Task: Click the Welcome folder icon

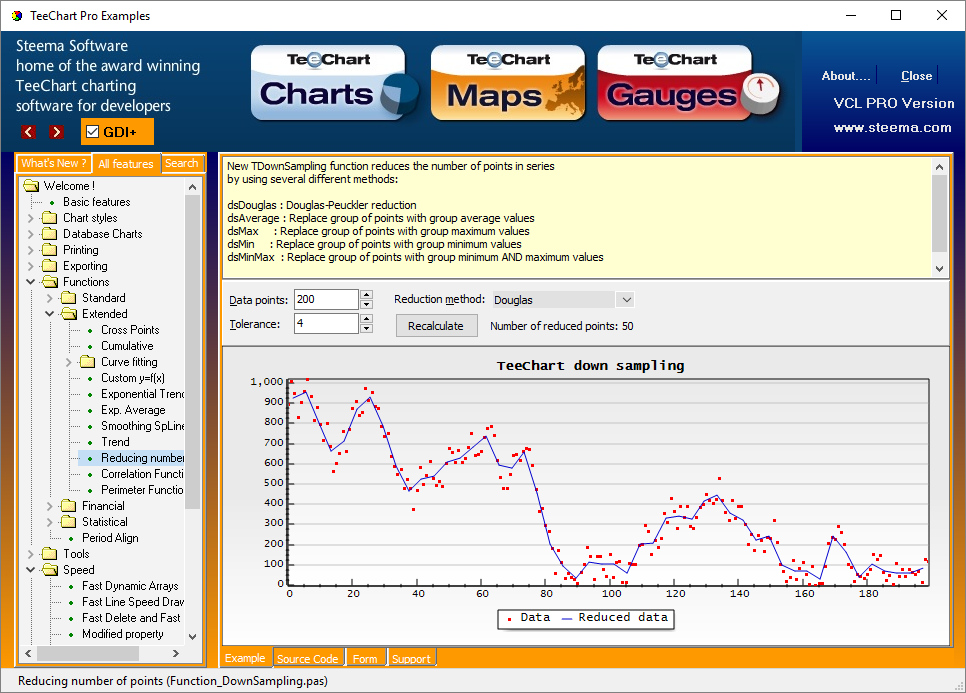Action: point(31,186)
